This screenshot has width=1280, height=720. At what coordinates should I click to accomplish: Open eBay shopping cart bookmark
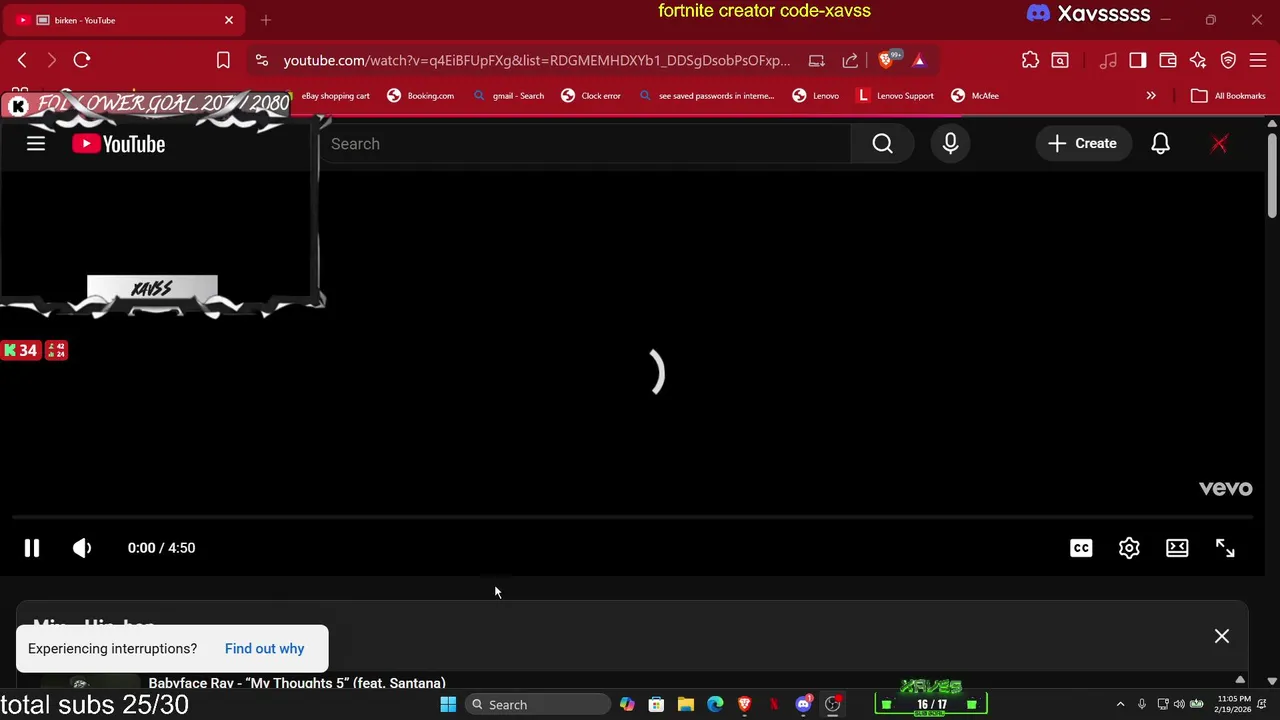334,96
